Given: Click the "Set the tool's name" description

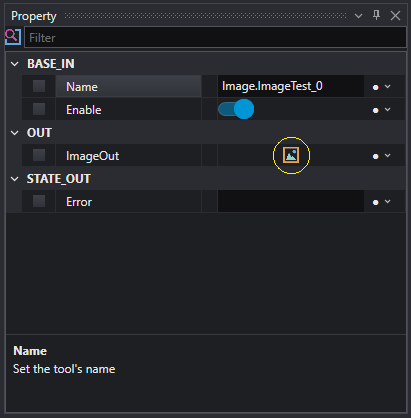Looking at the screenshot, I should point(64,369).
